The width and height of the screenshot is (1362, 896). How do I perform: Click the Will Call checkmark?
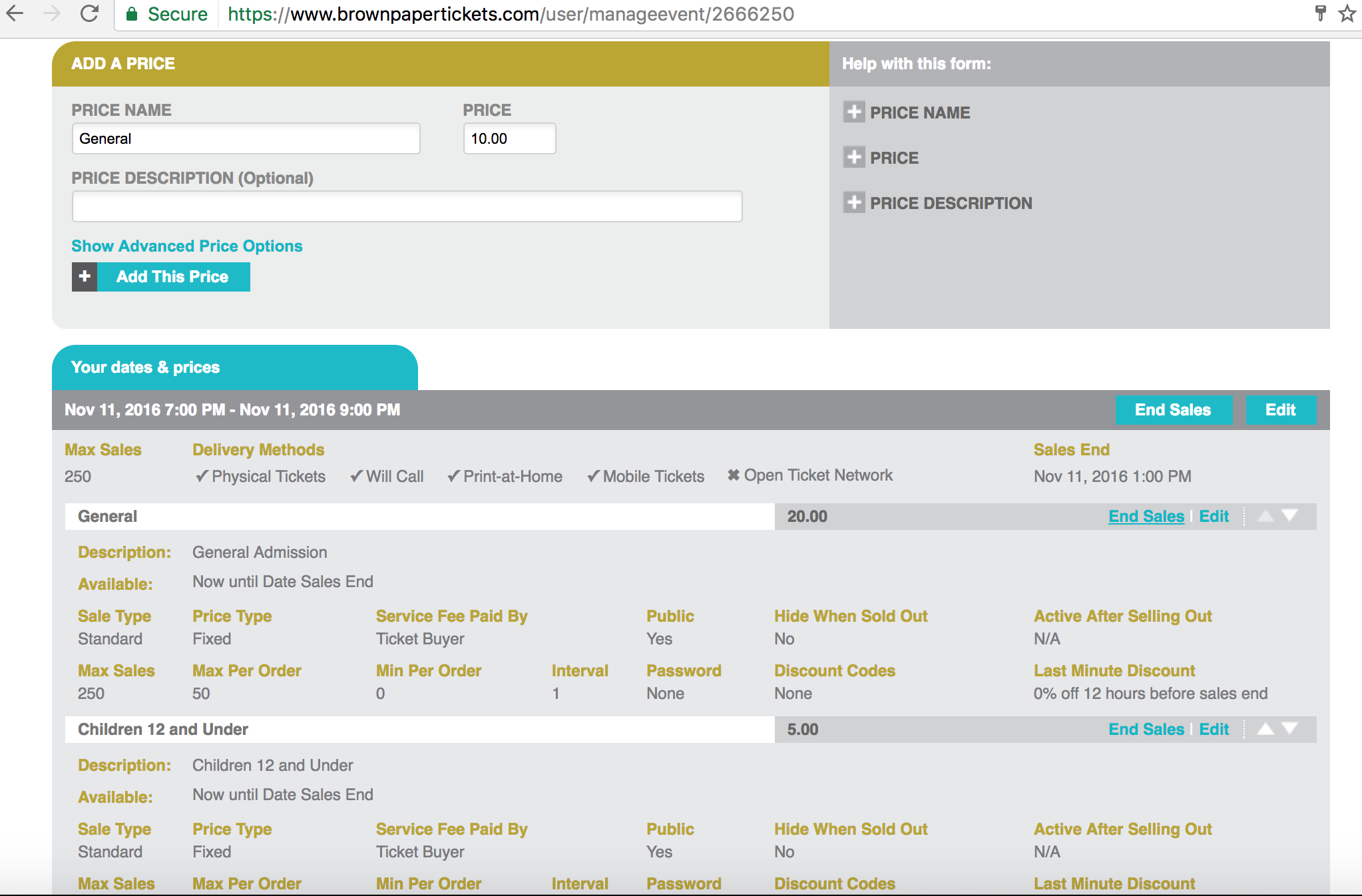[357, 476]
